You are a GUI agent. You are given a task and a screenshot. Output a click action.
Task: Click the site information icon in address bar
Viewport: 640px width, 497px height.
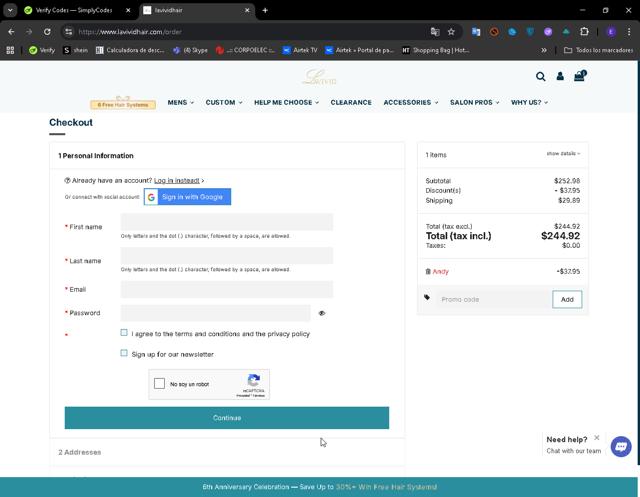(69, 32)
